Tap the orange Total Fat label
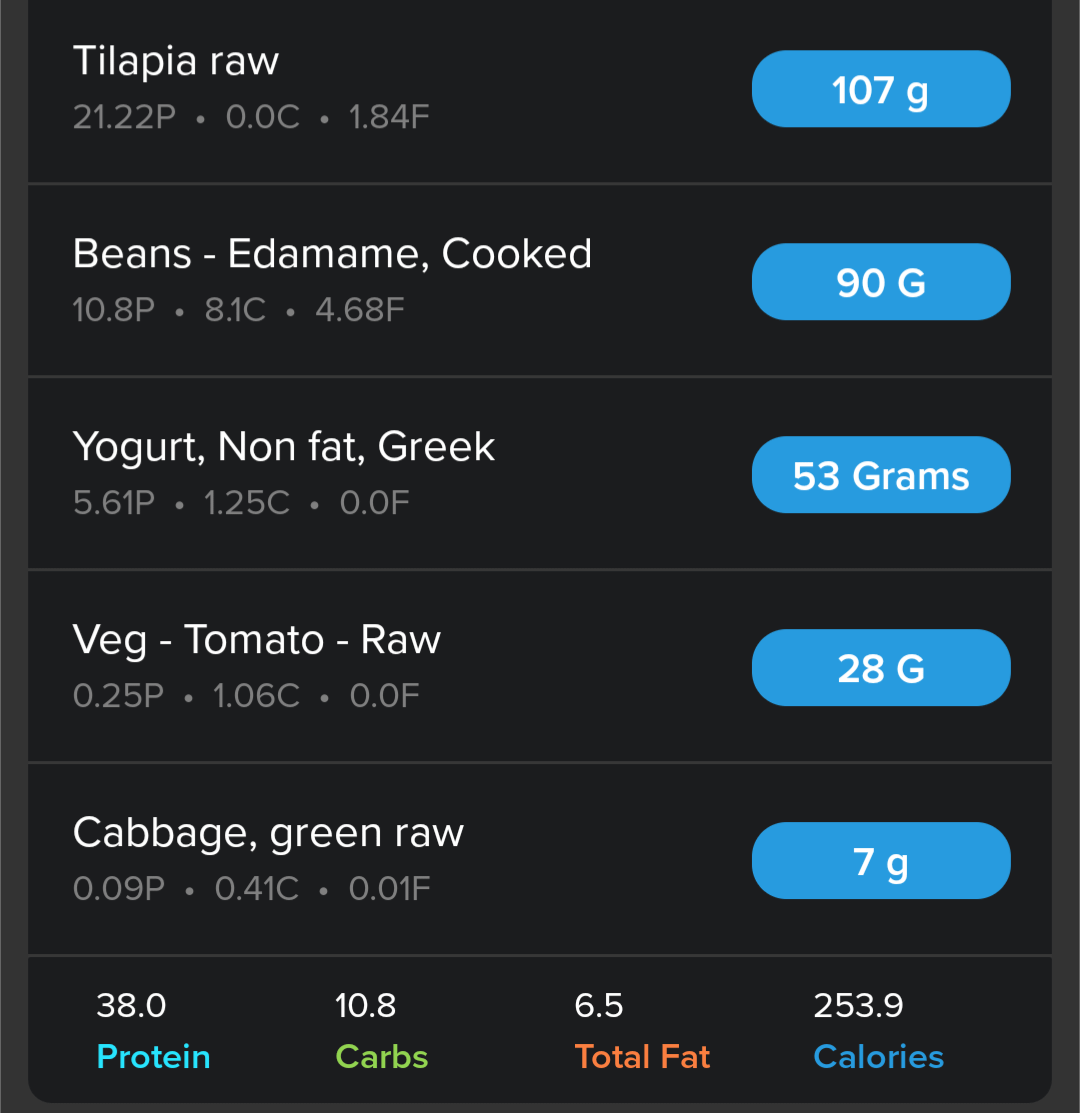 (x=642, y=1057)
